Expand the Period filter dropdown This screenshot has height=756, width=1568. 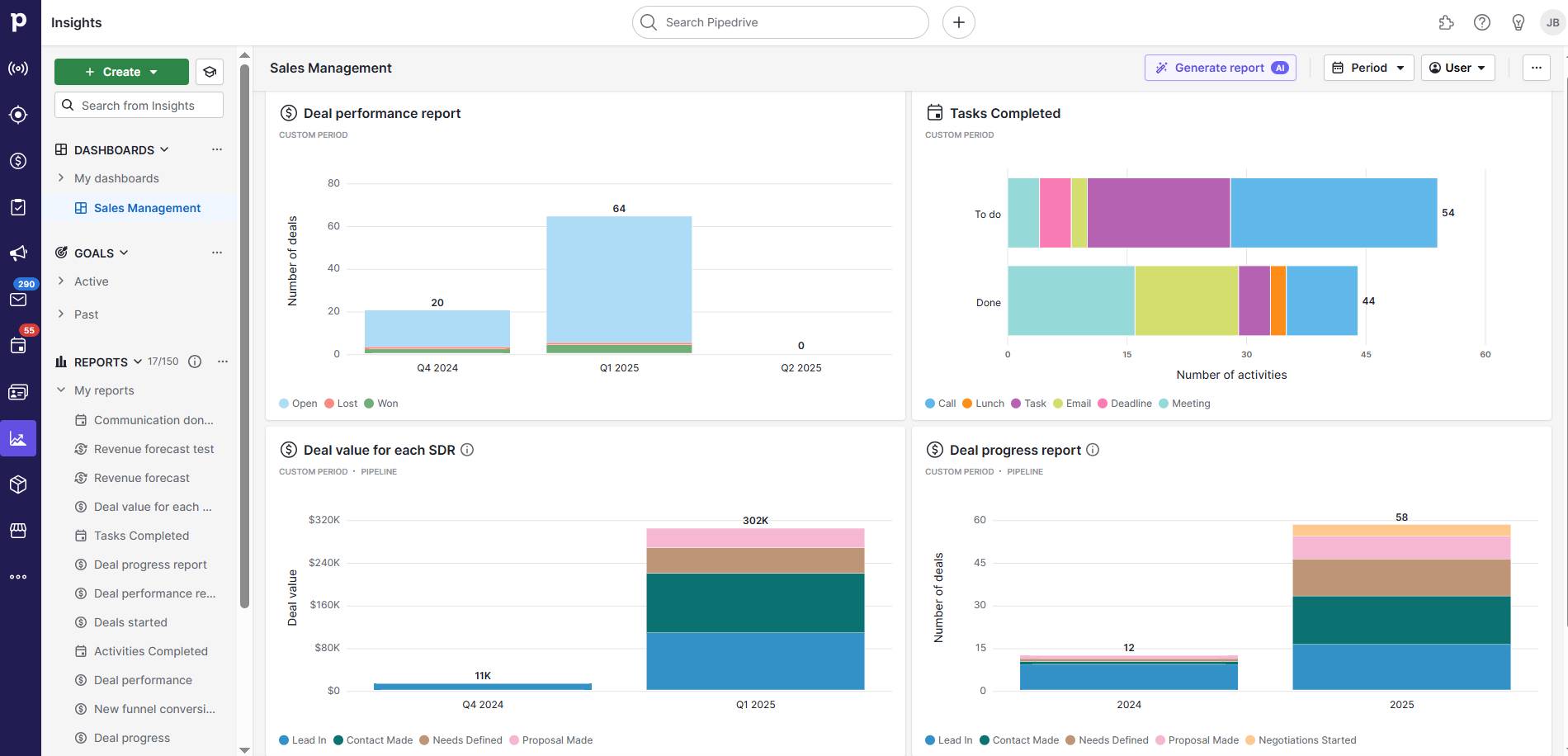pyautogui.click(x=1367, y=68)
